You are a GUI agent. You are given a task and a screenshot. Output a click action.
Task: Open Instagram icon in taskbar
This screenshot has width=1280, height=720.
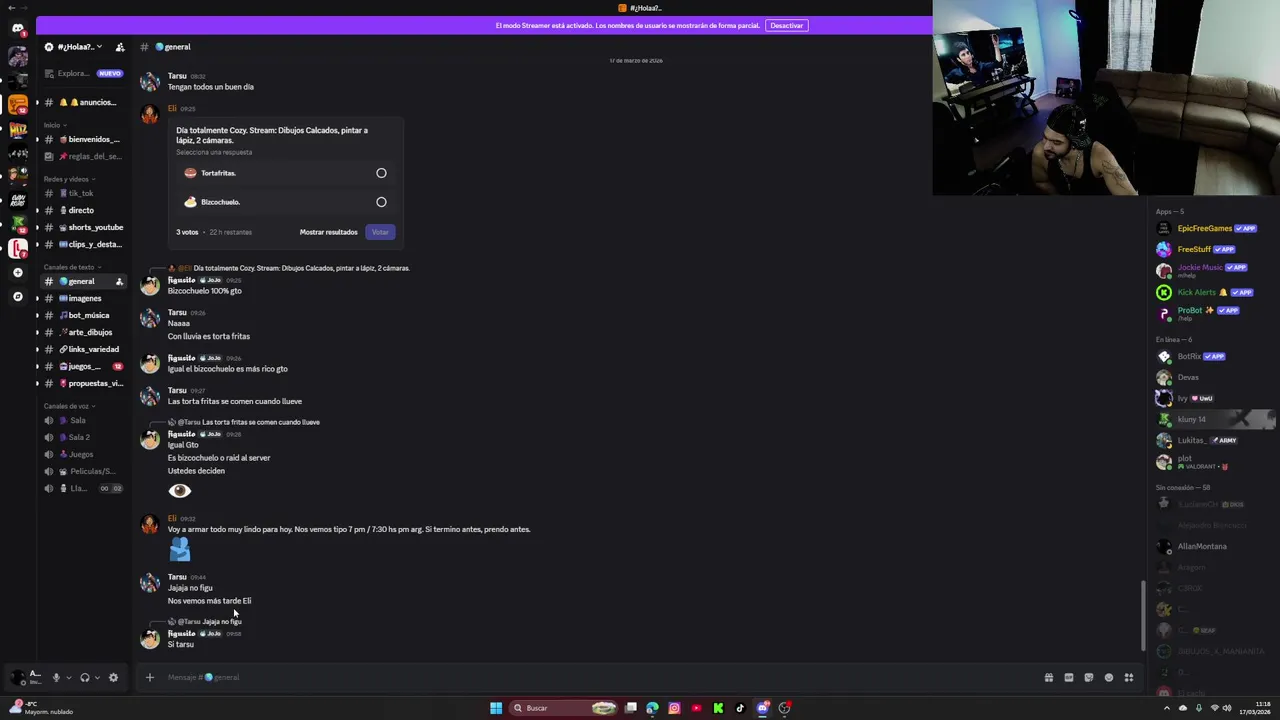674,708
